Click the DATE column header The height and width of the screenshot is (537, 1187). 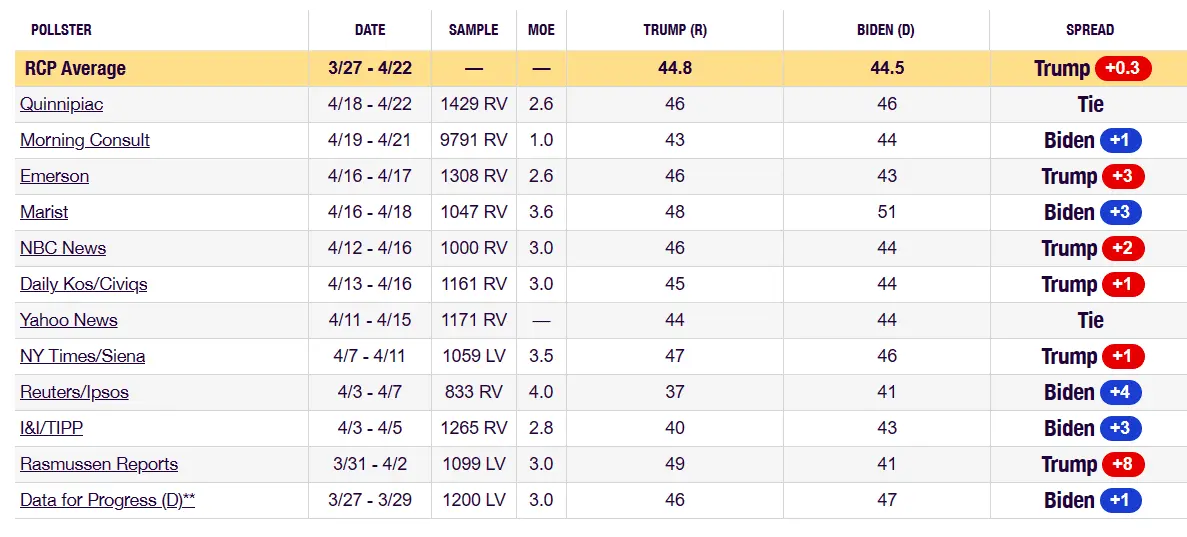370,30
